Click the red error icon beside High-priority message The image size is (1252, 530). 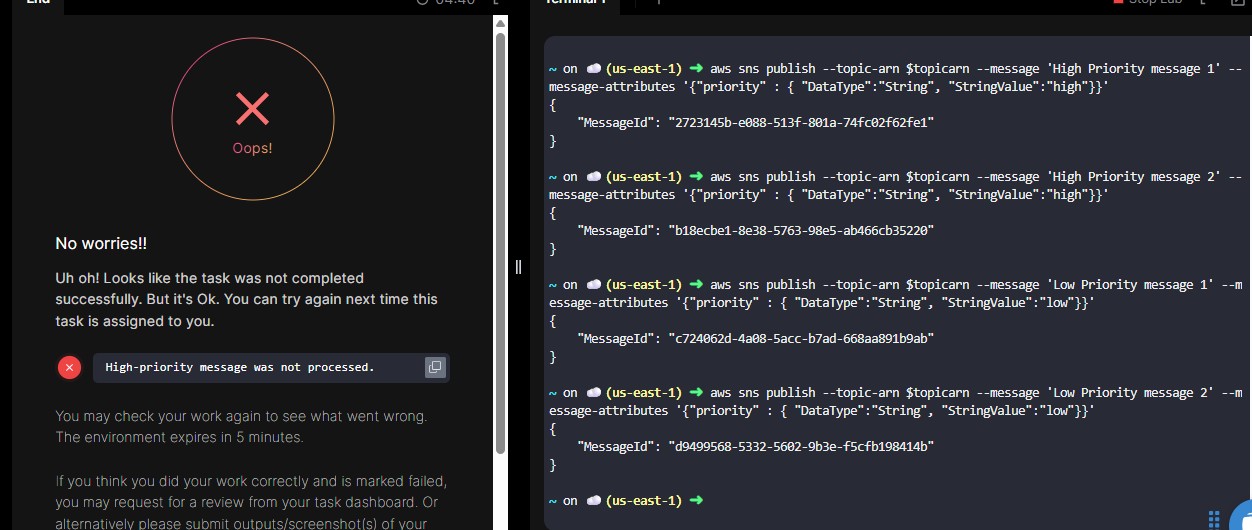coord(69,367)
